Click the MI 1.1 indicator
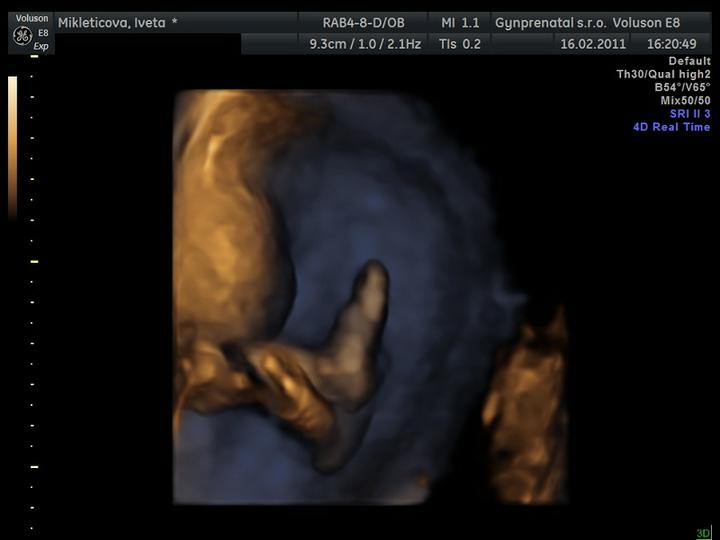 [460, 22]
